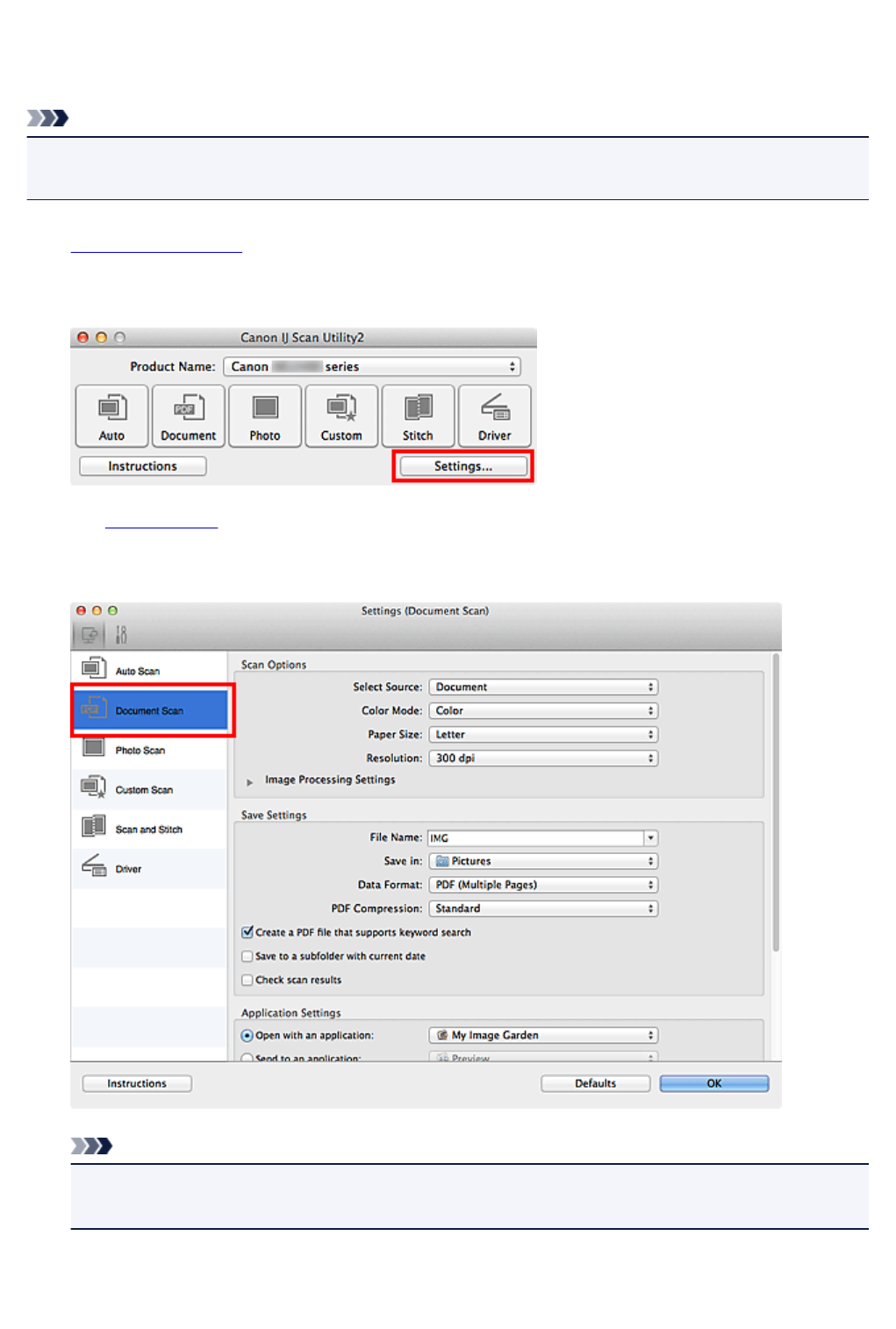Click the File Name input field
This screenshot has height=1329, width=896.
535,838
